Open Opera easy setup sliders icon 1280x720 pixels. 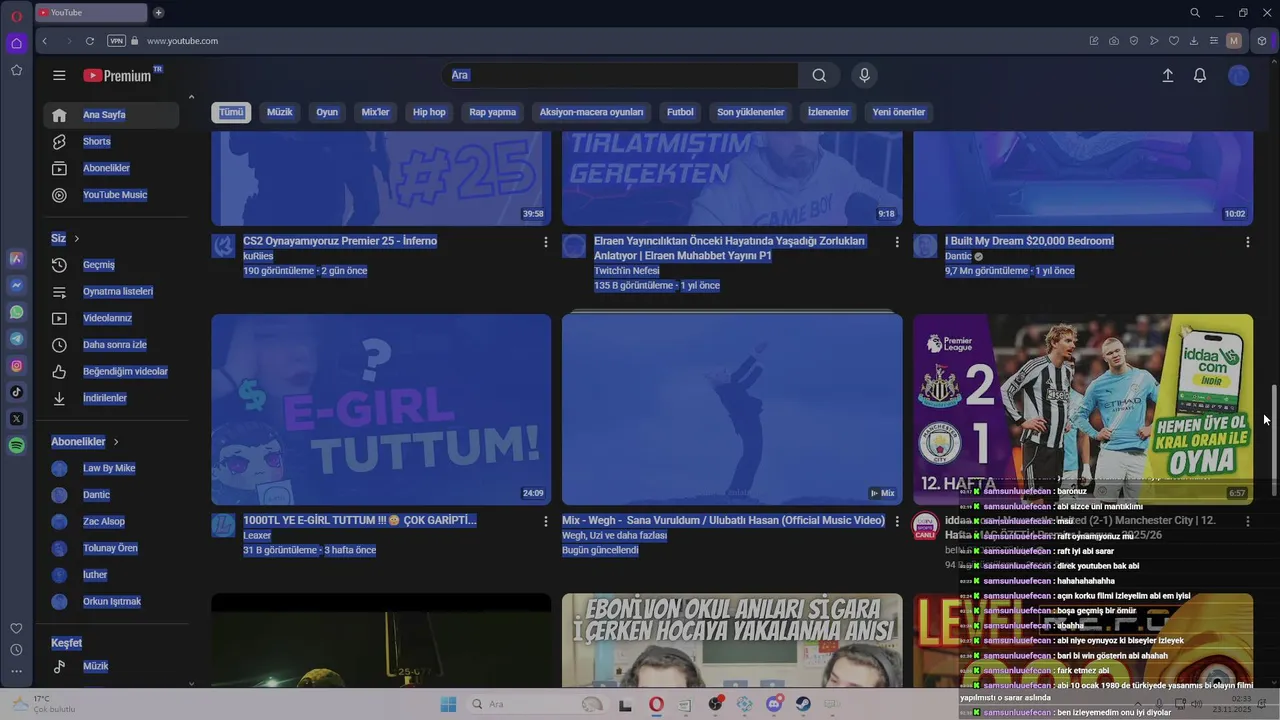point(1213,41)
